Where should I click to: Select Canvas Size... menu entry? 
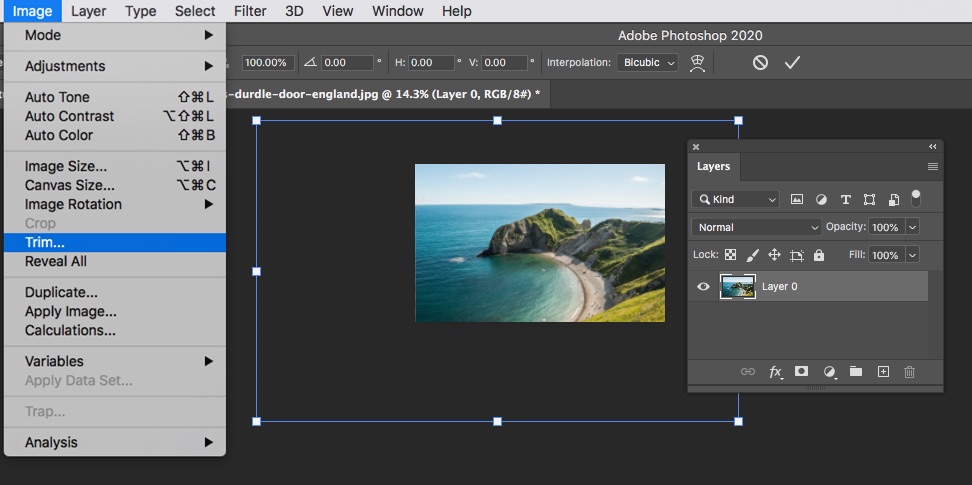pyautogui.click(x=70, y=185)
